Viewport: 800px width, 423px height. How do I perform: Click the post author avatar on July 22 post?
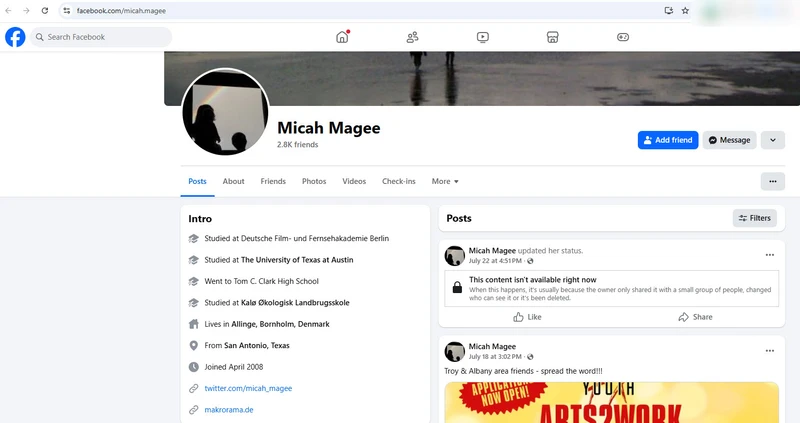click(455, 256)
